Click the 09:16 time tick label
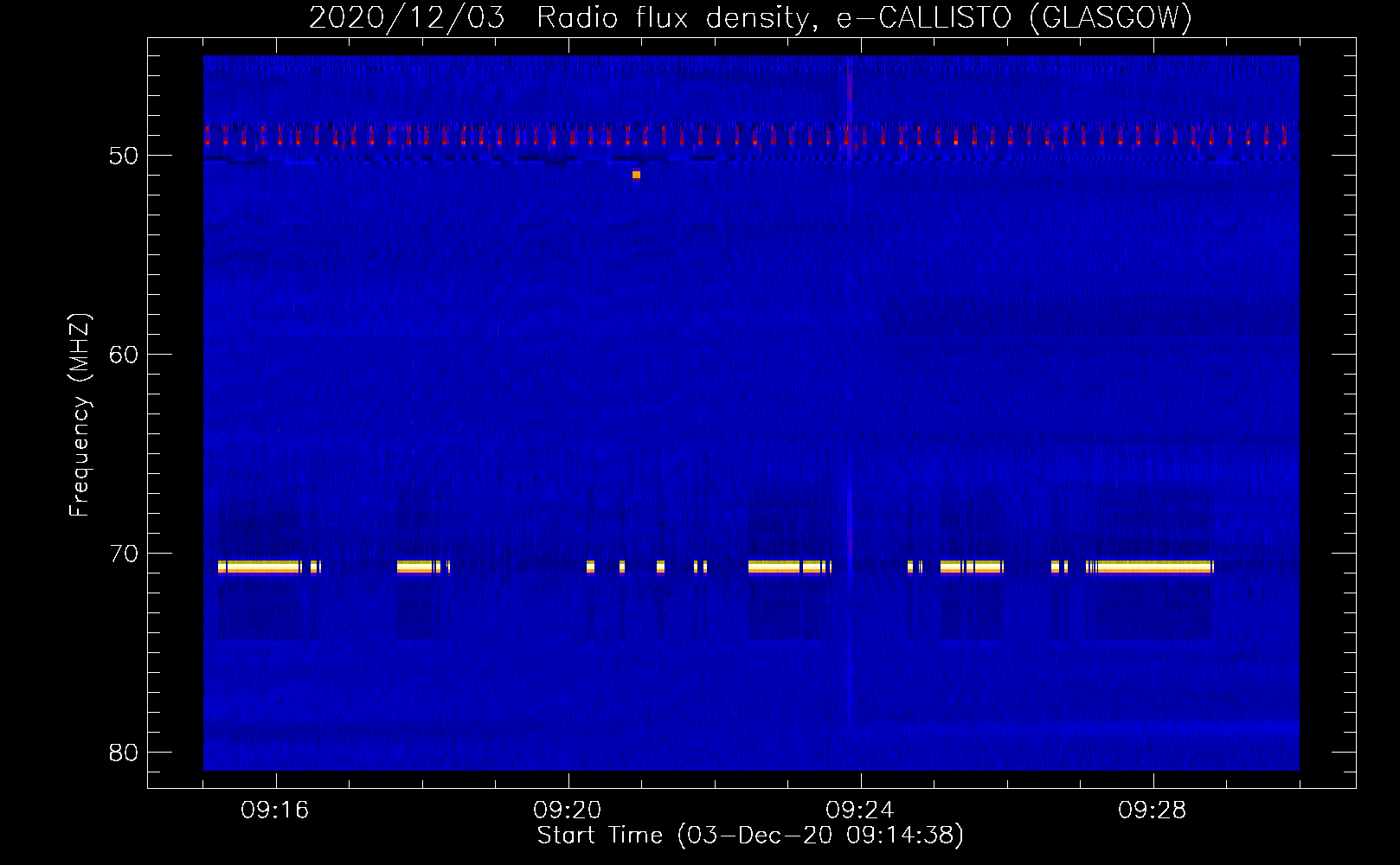The width and height of the screenshot is (1400, 865). click(275, 811)
